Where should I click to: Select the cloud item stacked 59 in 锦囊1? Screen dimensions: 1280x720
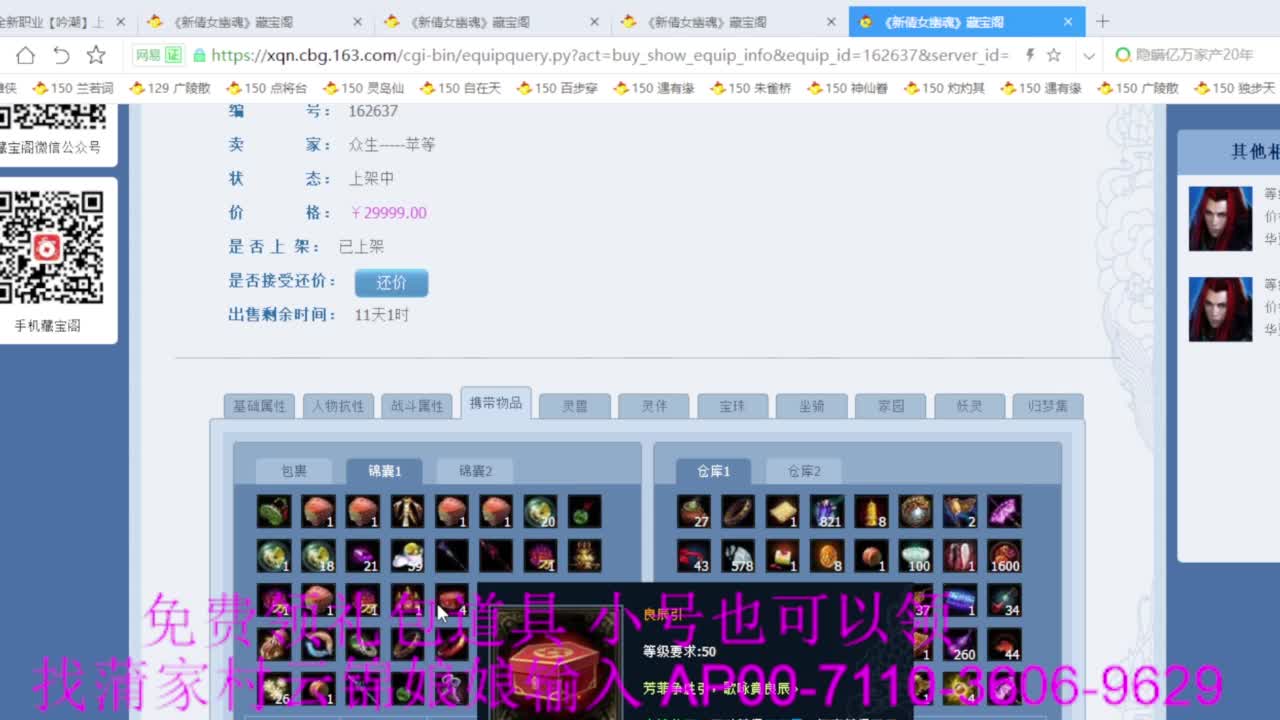point(407,555)
